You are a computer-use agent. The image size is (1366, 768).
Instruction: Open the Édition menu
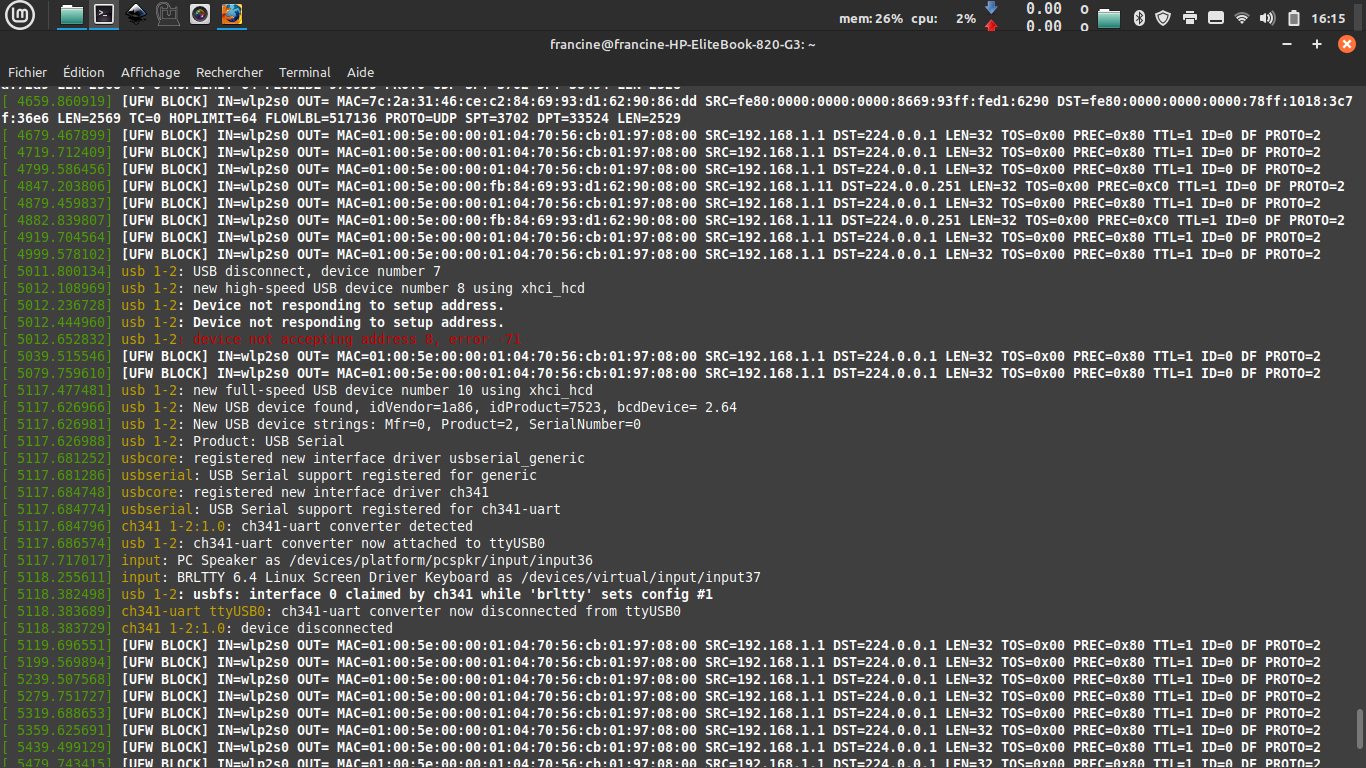point(83,72)
